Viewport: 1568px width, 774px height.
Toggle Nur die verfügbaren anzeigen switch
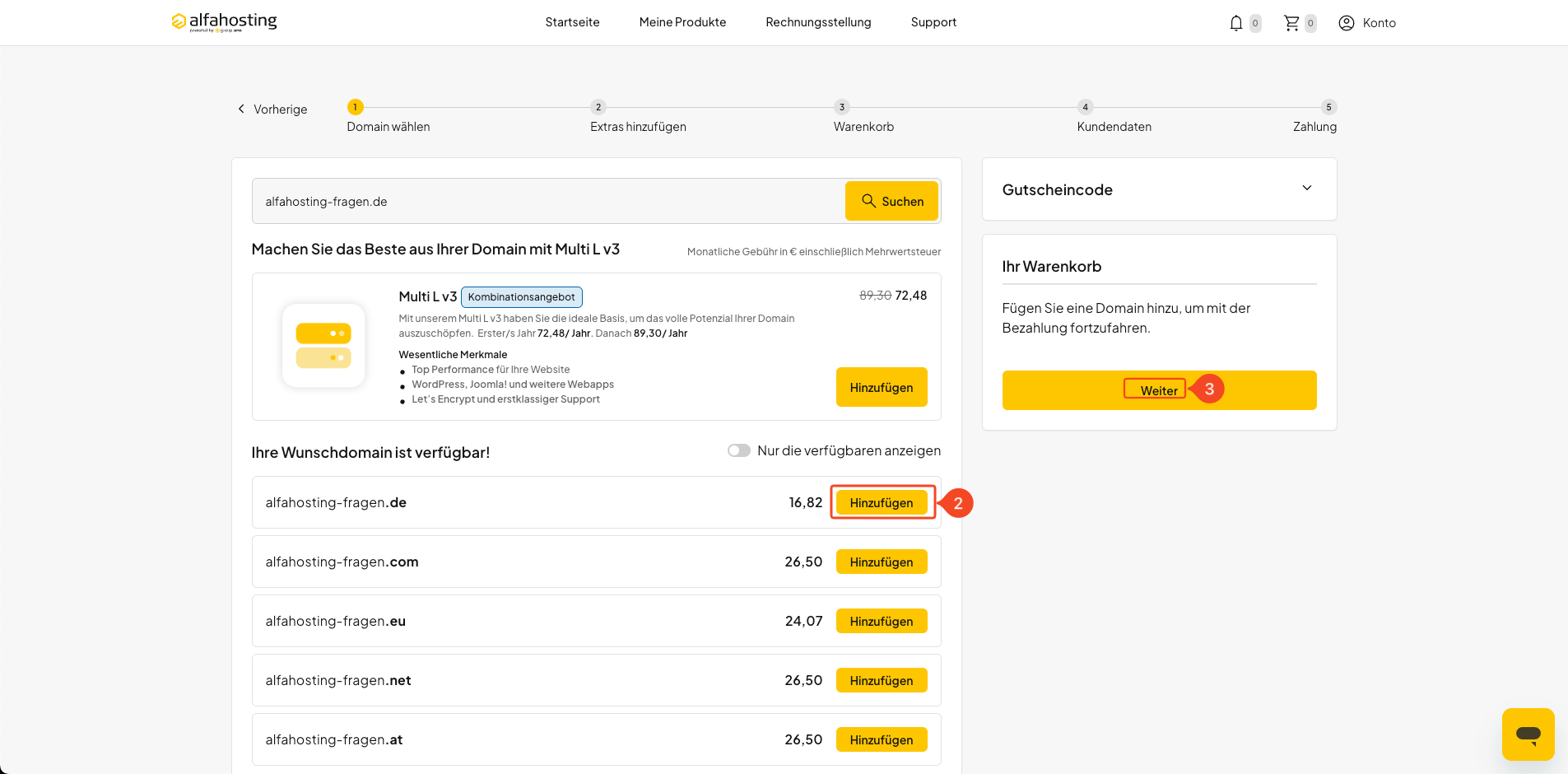point(739,450)
